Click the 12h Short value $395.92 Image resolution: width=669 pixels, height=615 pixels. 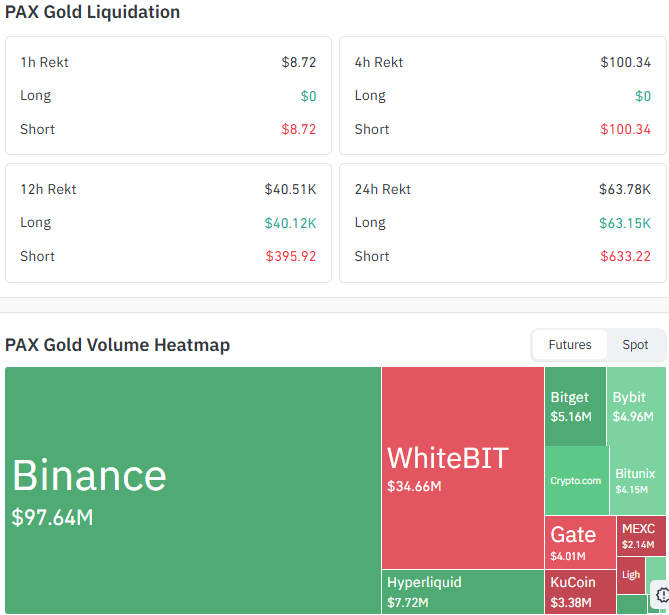tap(291, 256)
